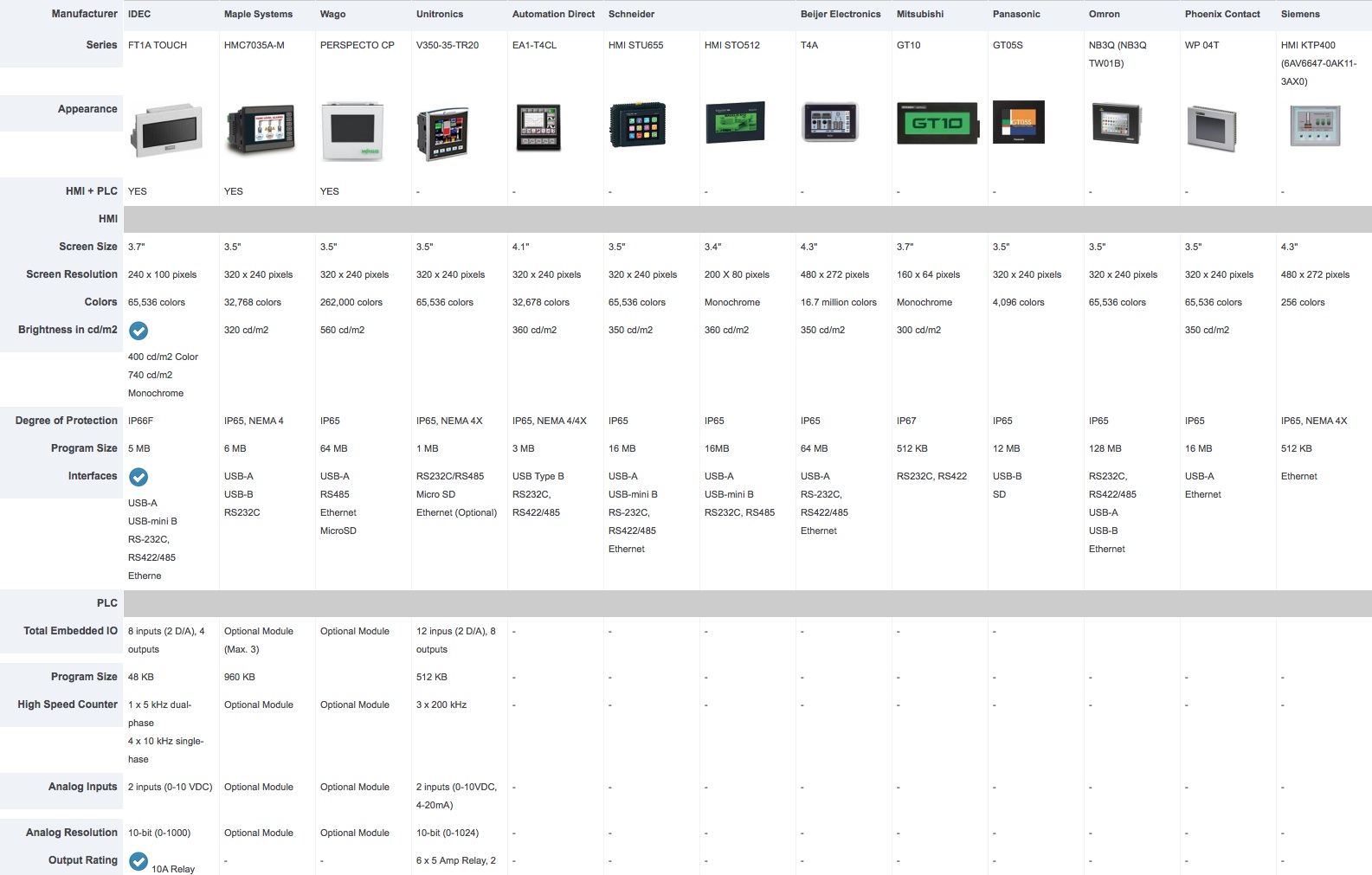Screen dimensions: 1372x875
Task: Click the WP 04T series name
Action: pos(1201,45)
